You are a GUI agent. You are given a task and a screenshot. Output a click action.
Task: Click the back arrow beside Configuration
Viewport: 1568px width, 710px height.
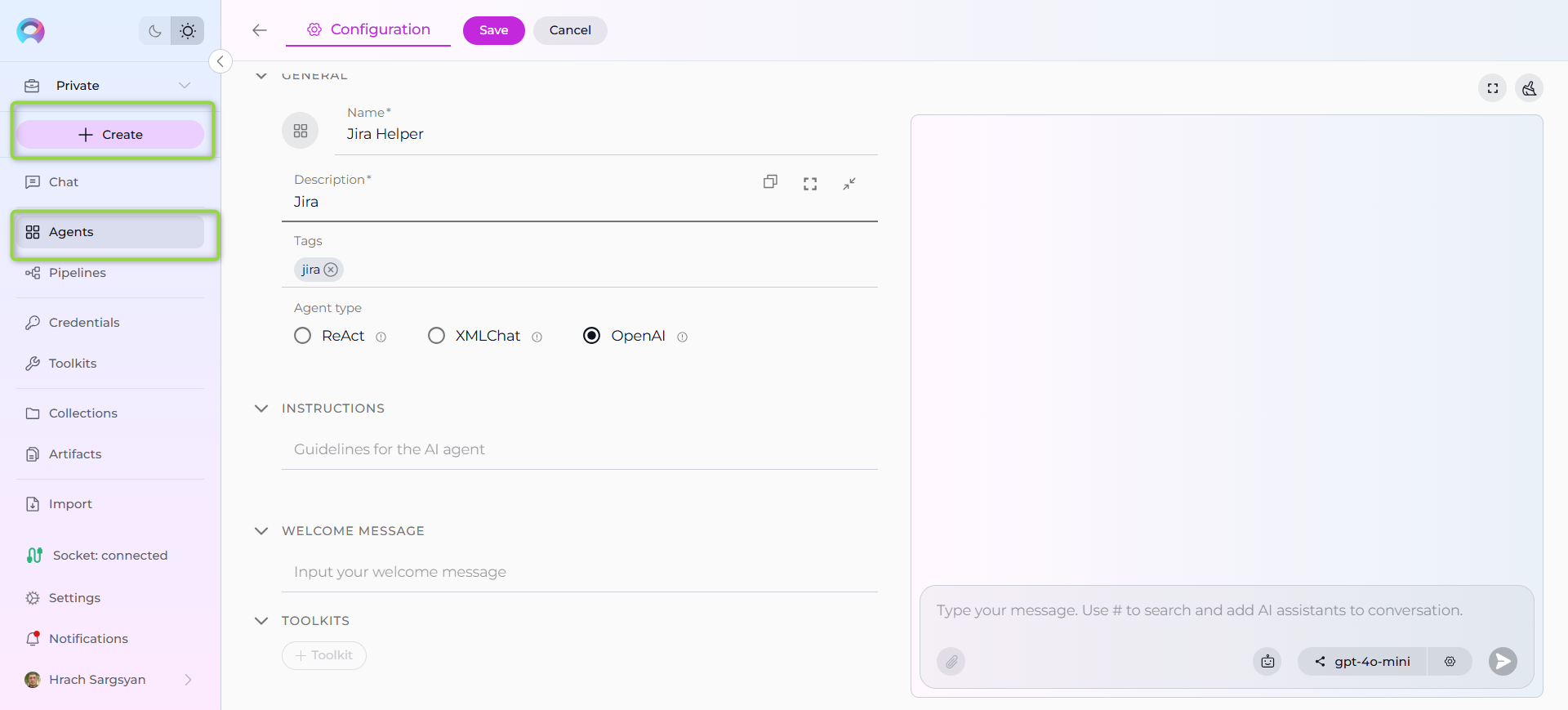click(260, 30)
